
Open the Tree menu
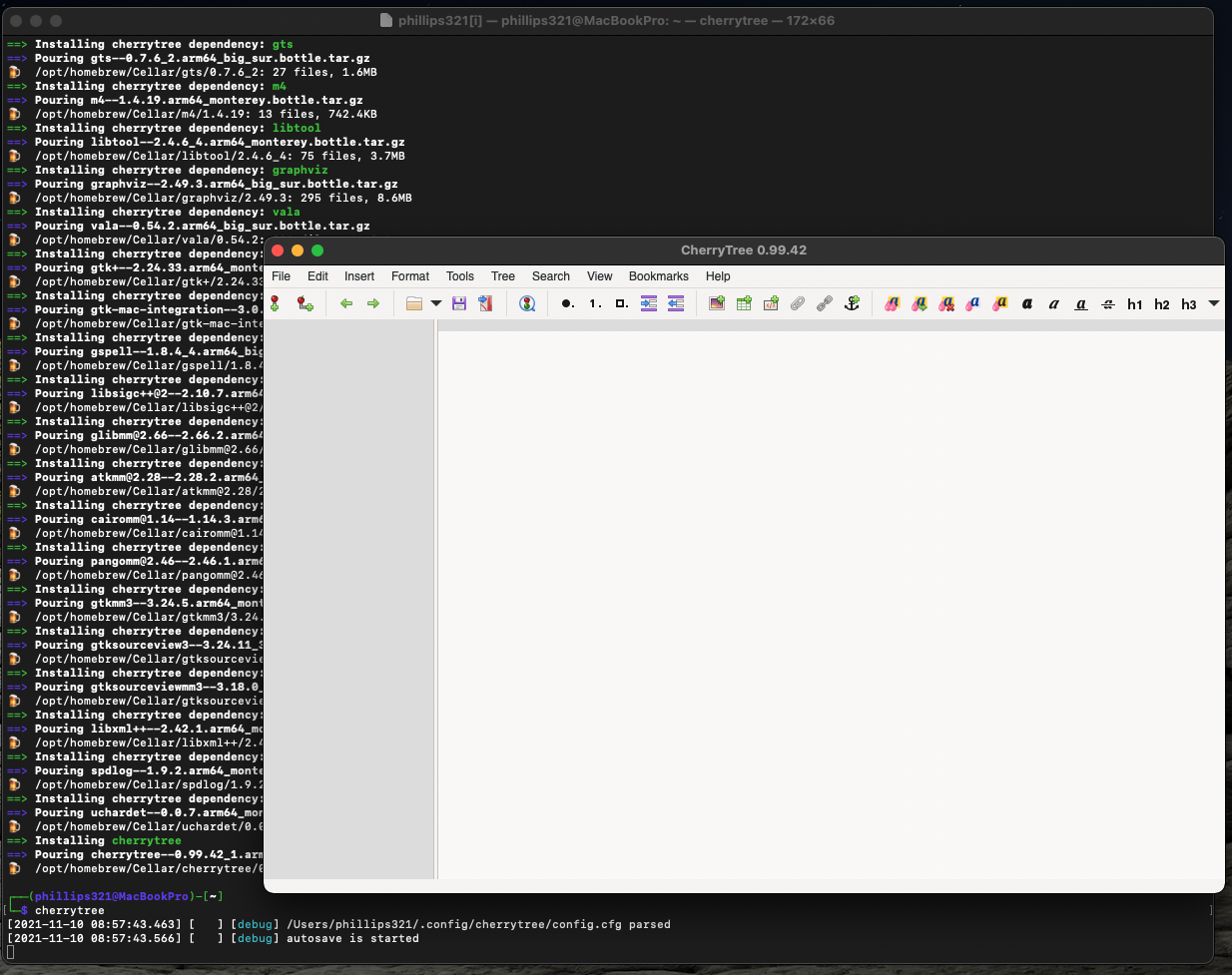tap(503, 276)
